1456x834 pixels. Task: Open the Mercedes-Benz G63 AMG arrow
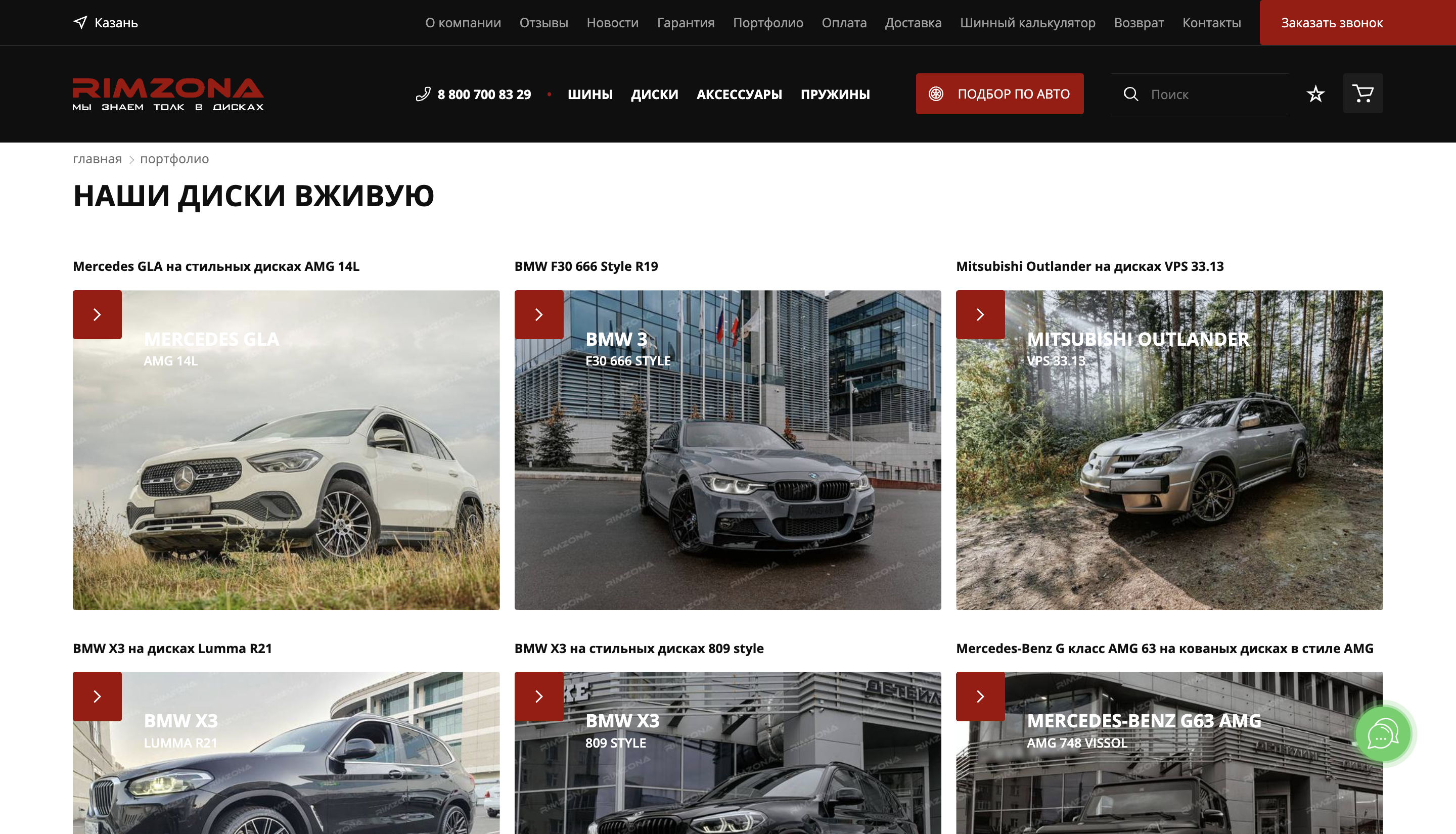pyautogui.click(x=980, y=696)
